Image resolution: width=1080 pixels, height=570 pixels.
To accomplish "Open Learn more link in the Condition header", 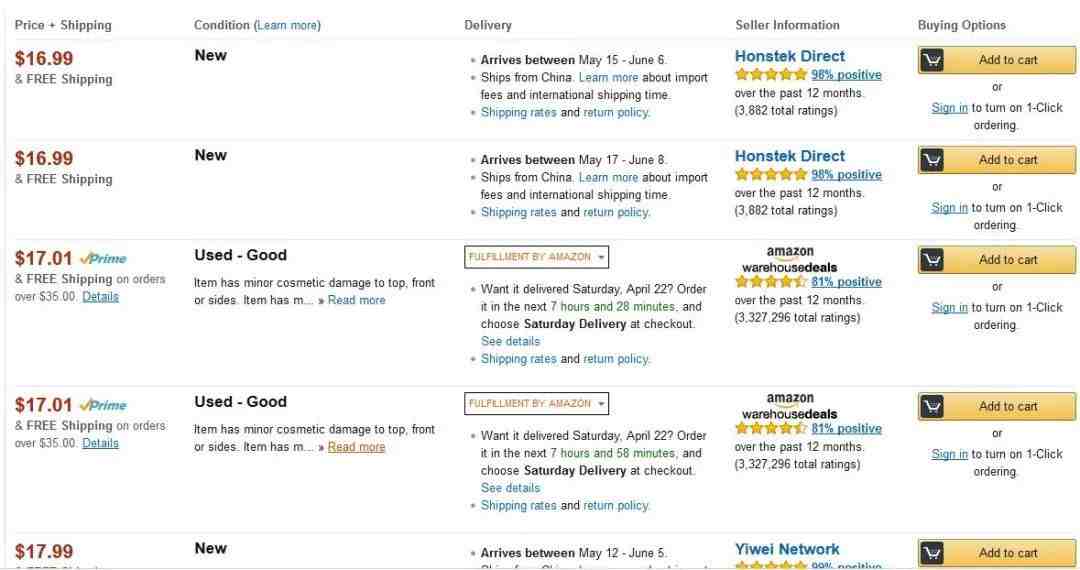I will pyautogui.click(x=287, y=25).
